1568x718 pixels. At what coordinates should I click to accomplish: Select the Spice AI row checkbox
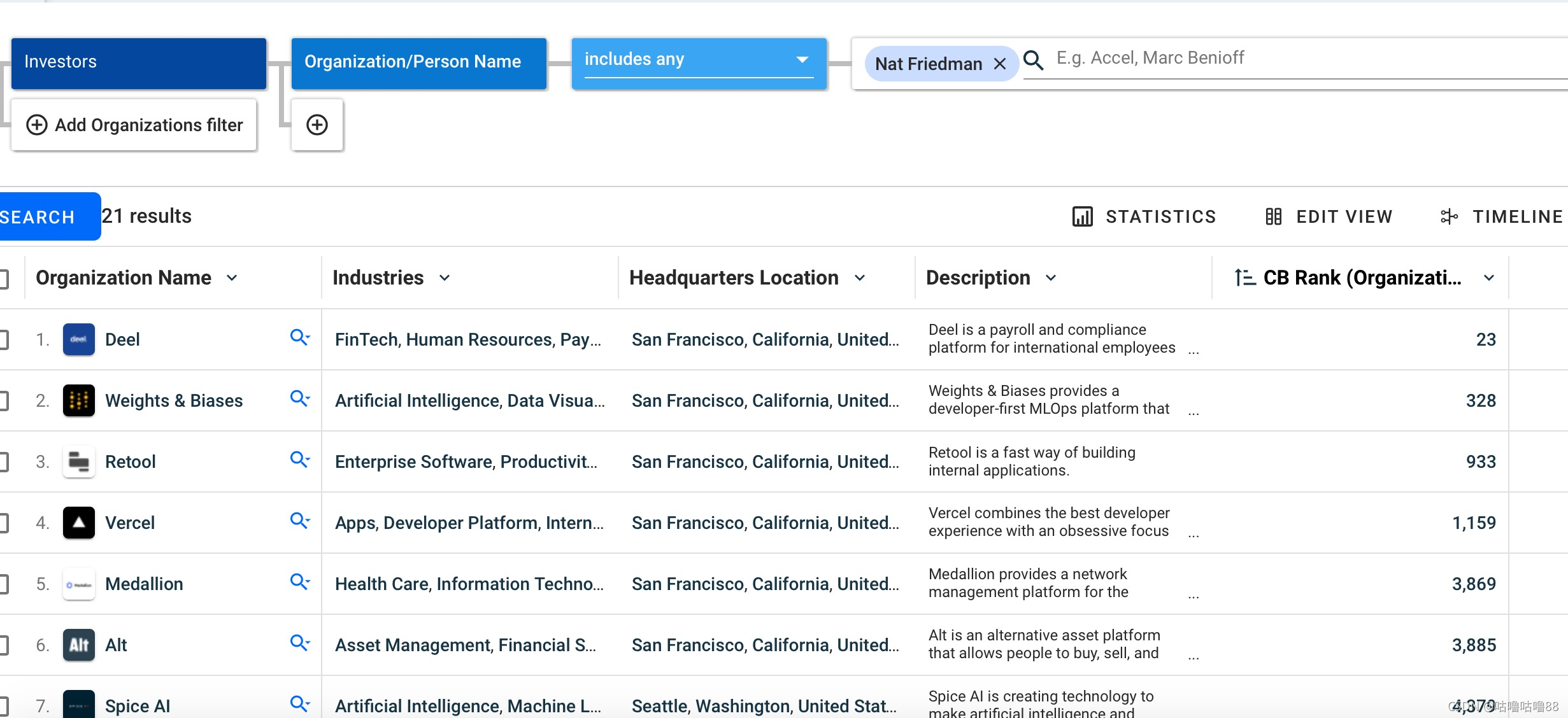click(x=3, y=707)
